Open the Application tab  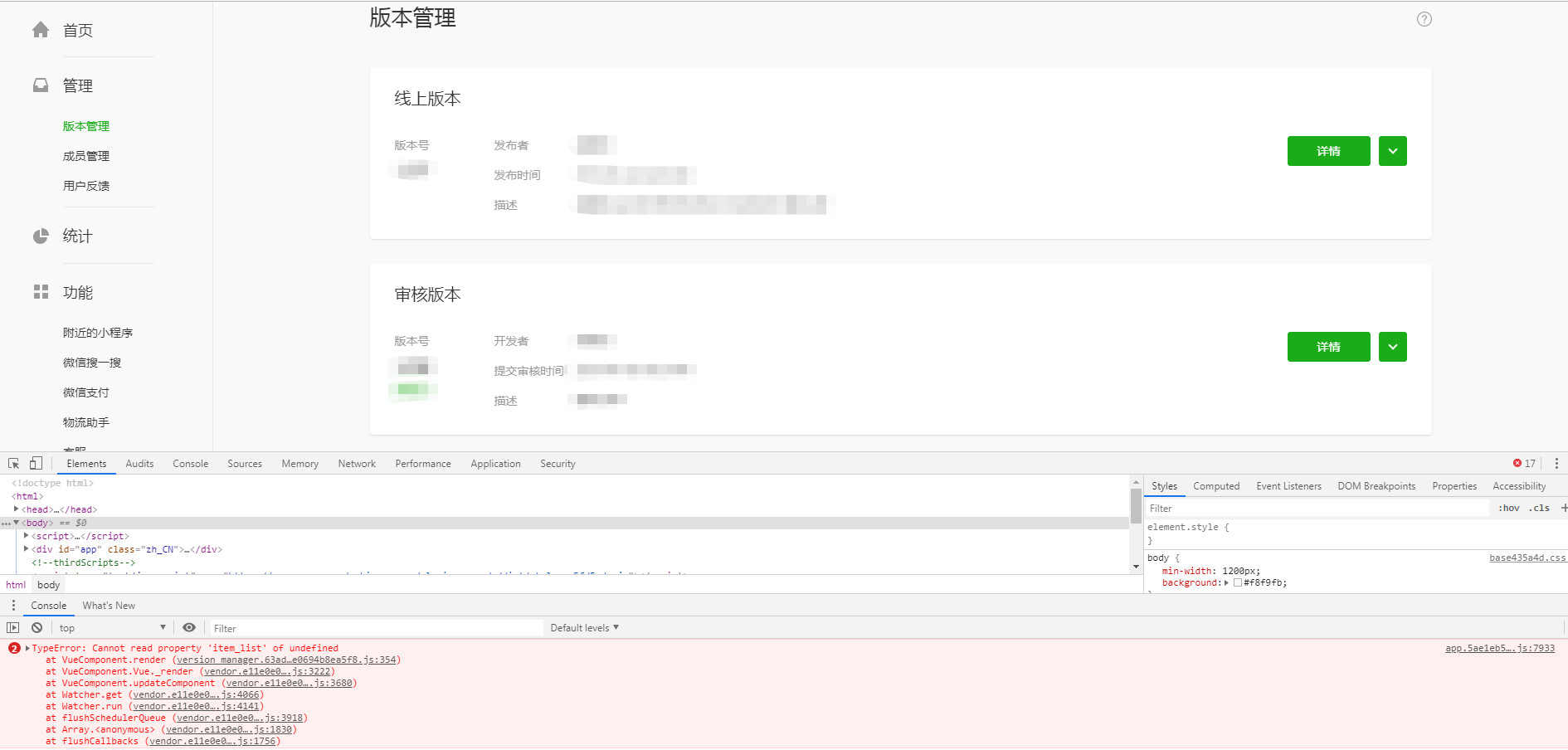point(496,464)
